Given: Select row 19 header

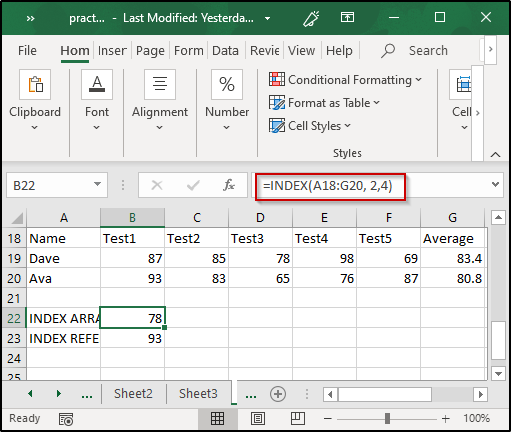Looking at the screenshot, I should point(14,258).
